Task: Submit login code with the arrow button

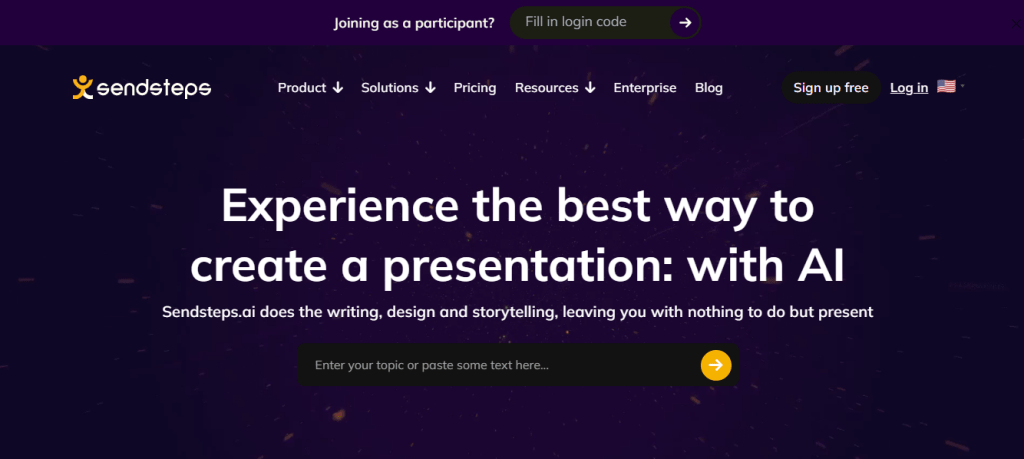Action: tap(684, 23)
